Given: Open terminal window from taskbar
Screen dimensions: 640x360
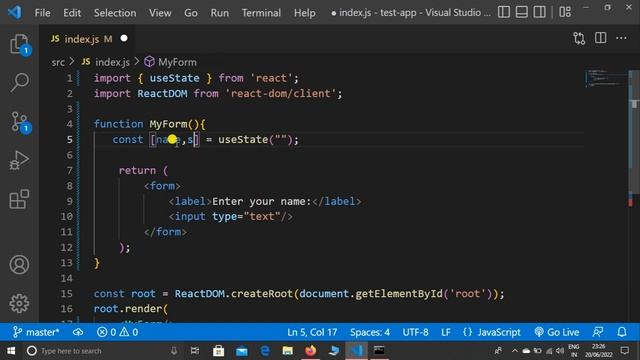Looking at the screenshot, I should (379, 351).
